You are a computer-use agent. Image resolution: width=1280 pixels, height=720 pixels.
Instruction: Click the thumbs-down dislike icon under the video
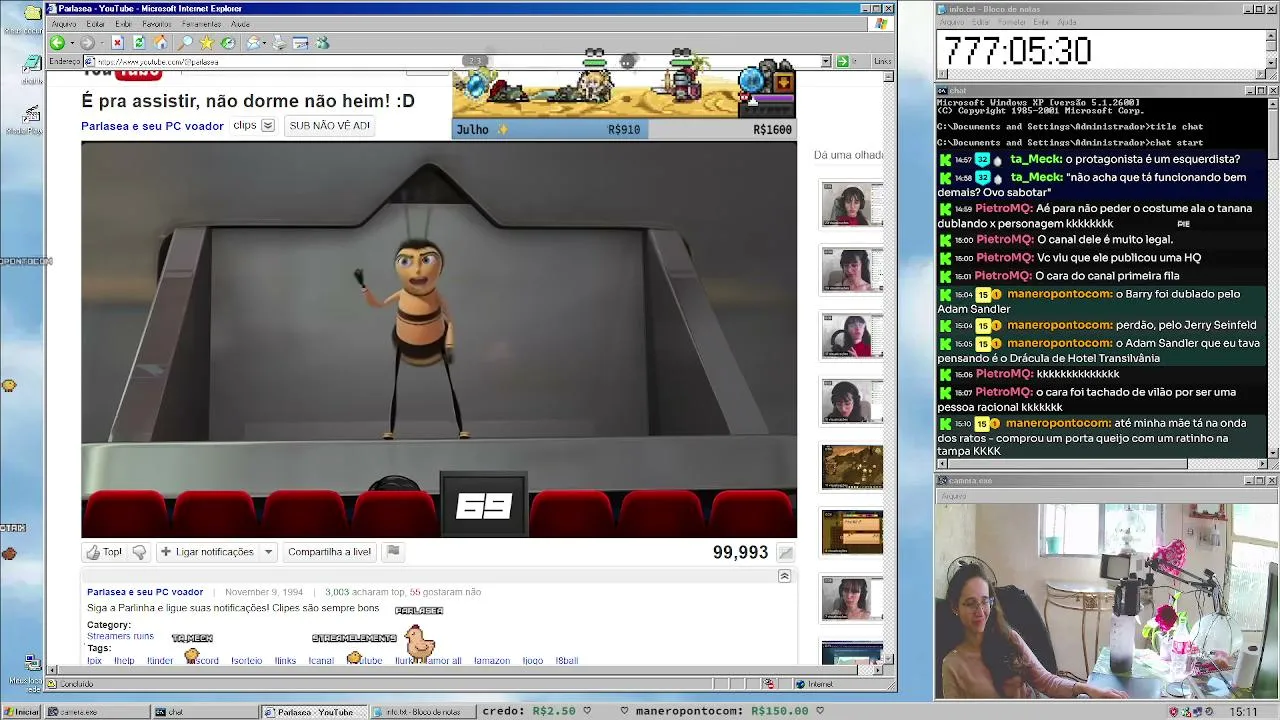pos(139,552)
